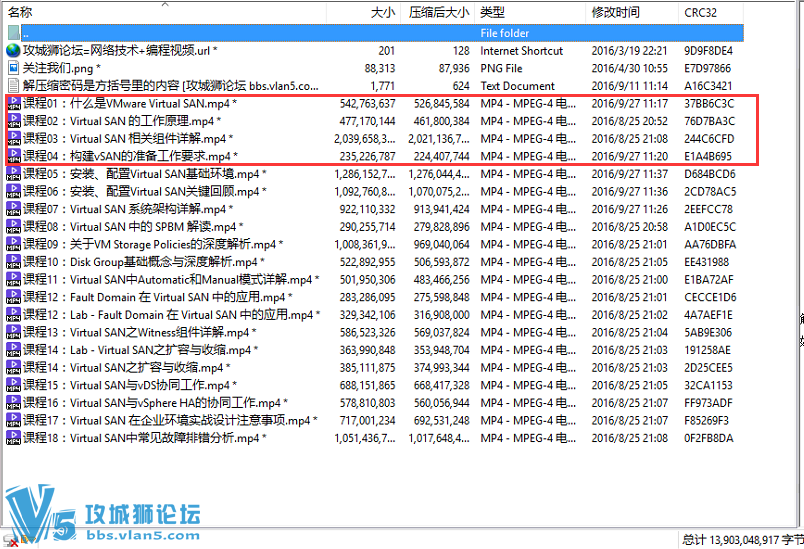Select 课程17：Virtual SAN 在企业环境实战设计注意事项.mp4
The height and width of the screenshot is (549, 804).
(170, 420)
